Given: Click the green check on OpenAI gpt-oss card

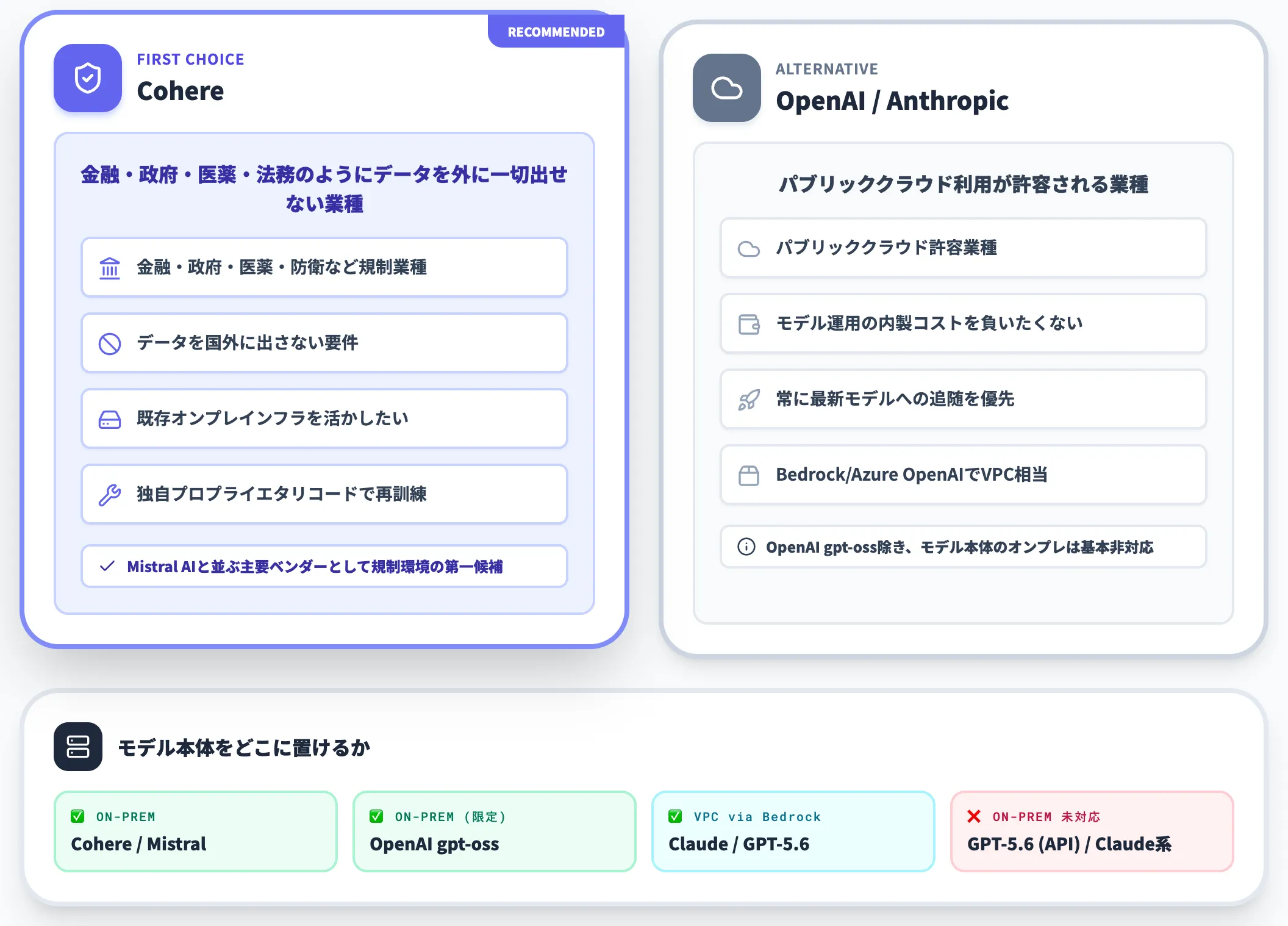Looking at the screenshot, I should point(376,816).
